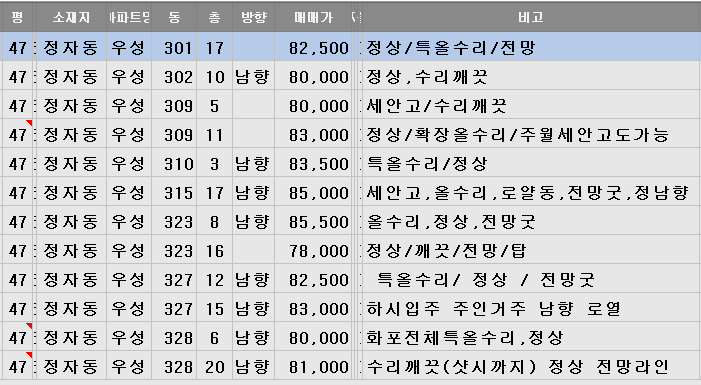This screenshot has height=385, width=701.
Task: Click price 85,500 in the 323동 8층 row
Action: pos(318,222)
